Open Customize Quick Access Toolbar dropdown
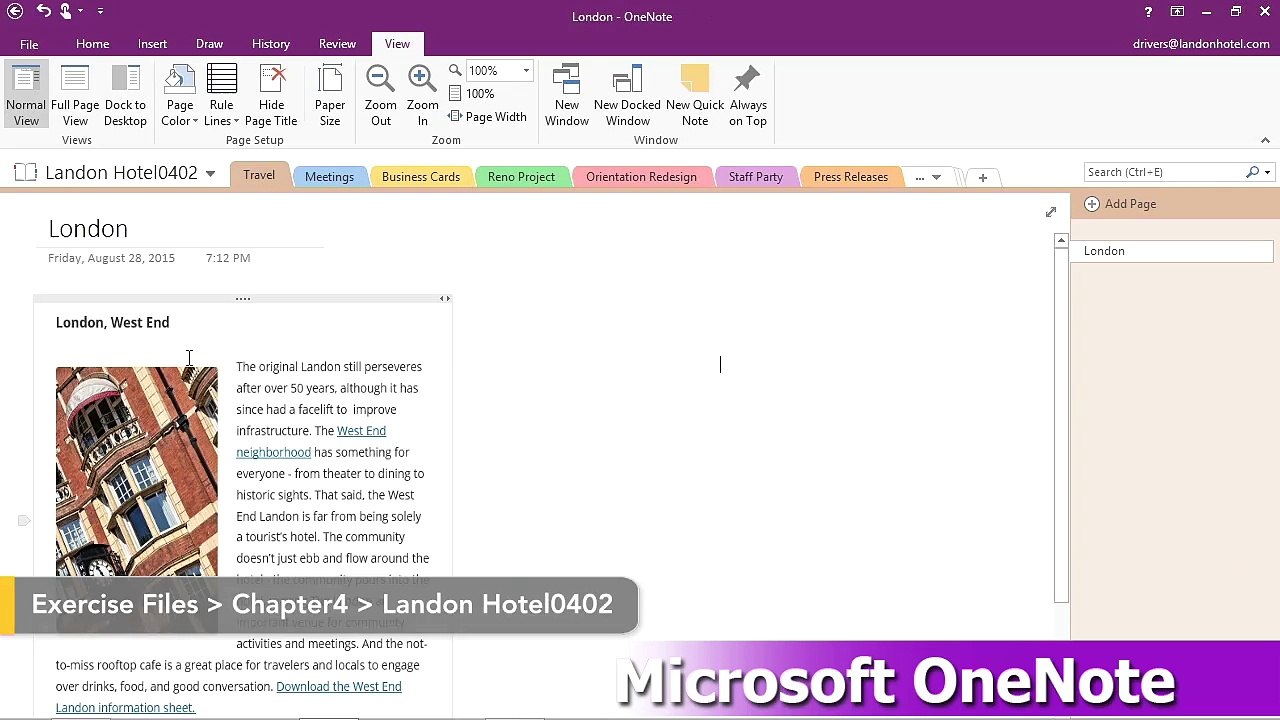This screenshot has width=1280, height=720. pos(101,11)
